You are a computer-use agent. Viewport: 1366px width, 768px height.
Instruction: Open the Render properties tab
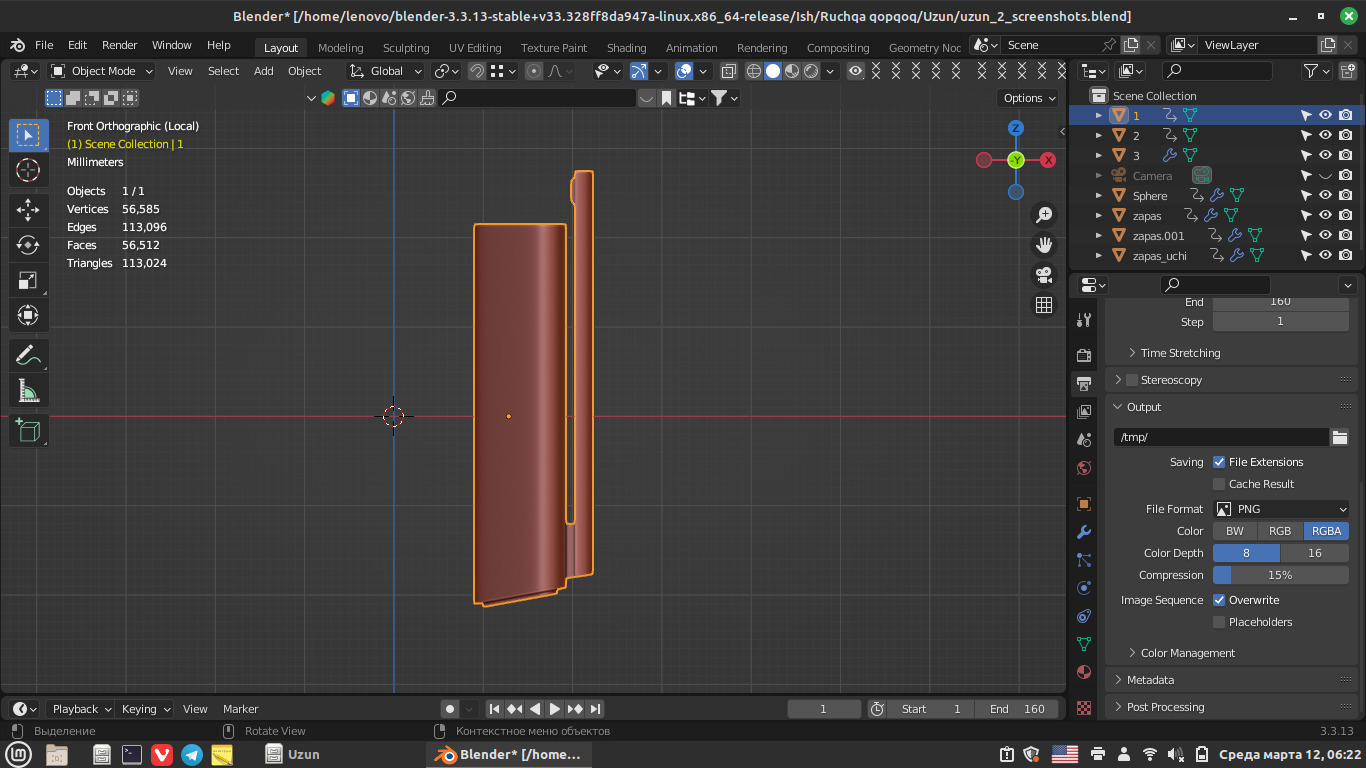coord(1084,356)
